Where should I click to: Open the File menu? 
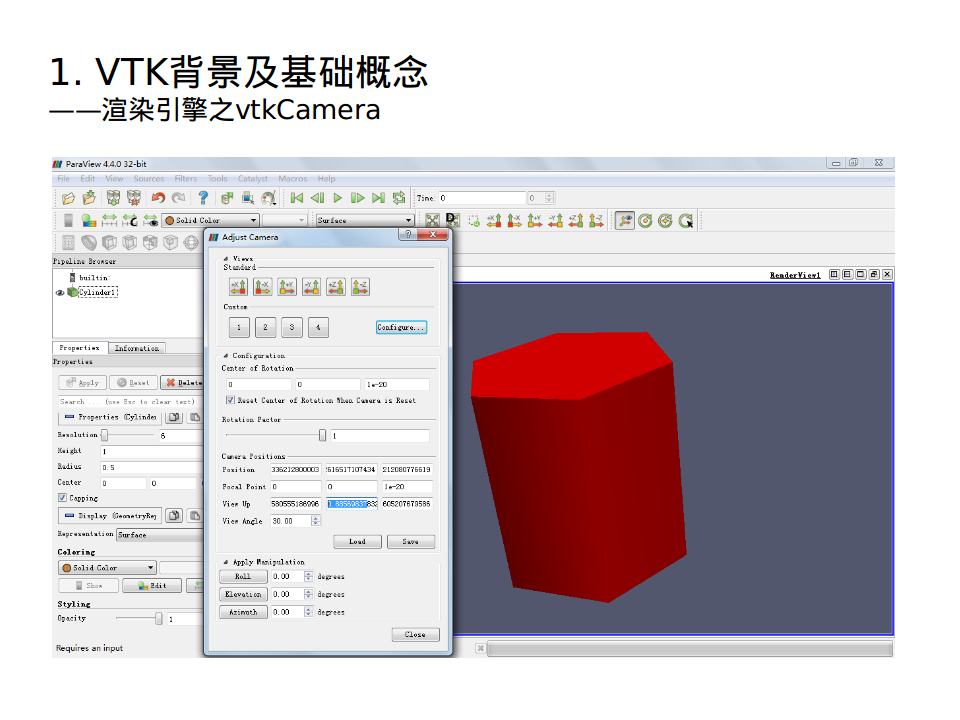[x=64, y=179]
